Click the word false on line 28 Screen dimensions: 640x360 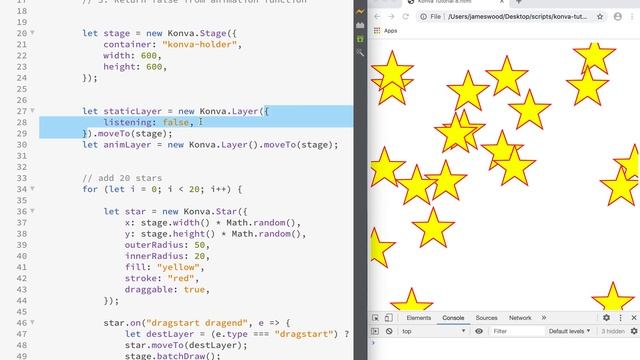point(176,122)
